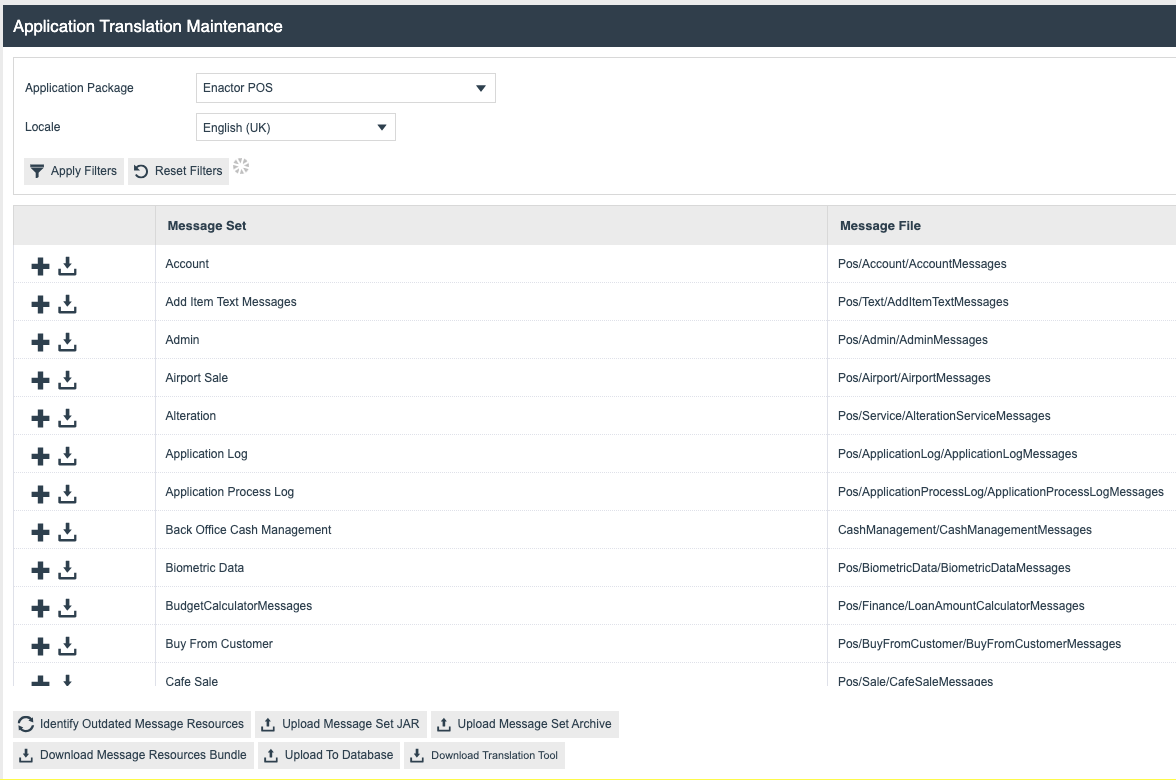Download the Airport Sale message set
The height and width of the screenshot is (780, 1176).
[x=67, y=380]
